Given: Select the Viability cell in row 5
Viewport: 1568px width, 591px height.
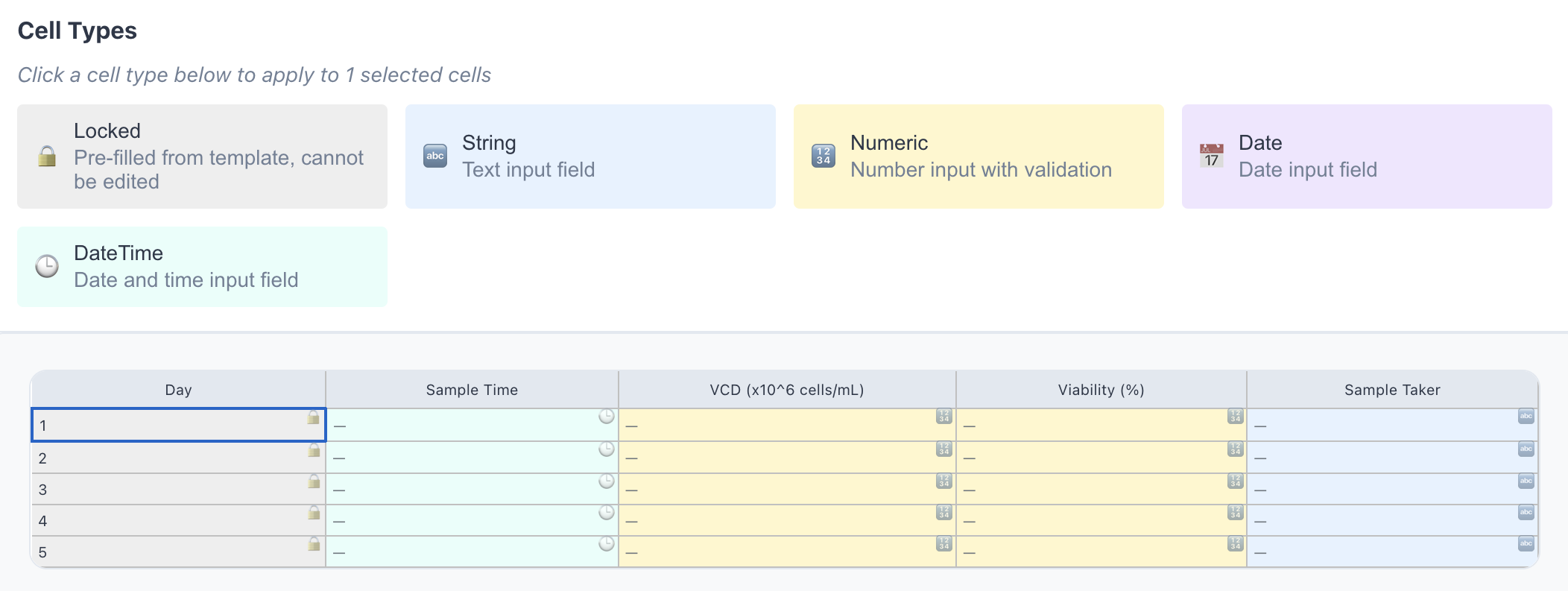Looking at the screenshot, I should 1101,552.
